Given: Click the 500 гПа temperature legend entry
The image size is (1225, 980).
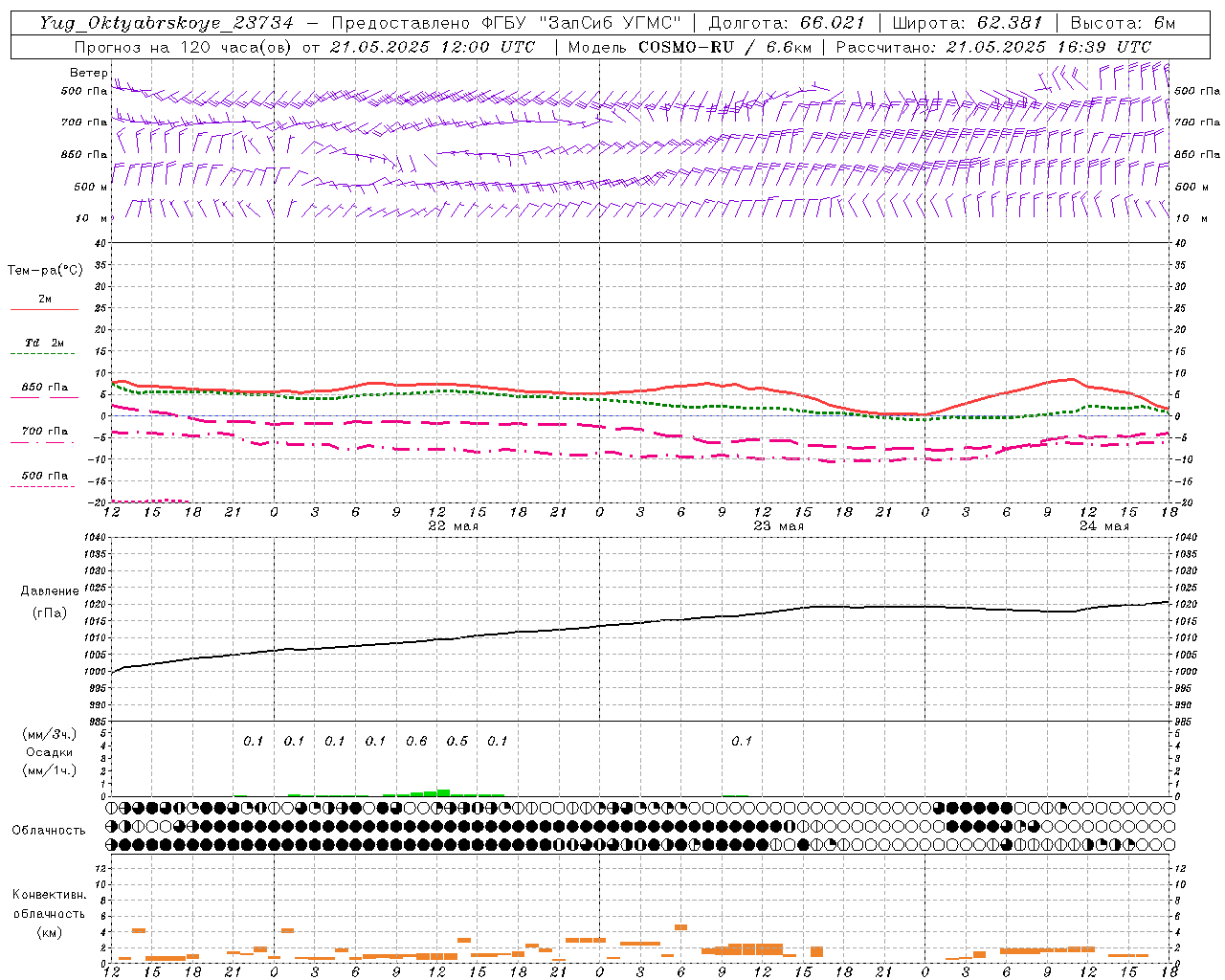Looking at the screenshot, I should pyautogui.click(x=44, y=476).
